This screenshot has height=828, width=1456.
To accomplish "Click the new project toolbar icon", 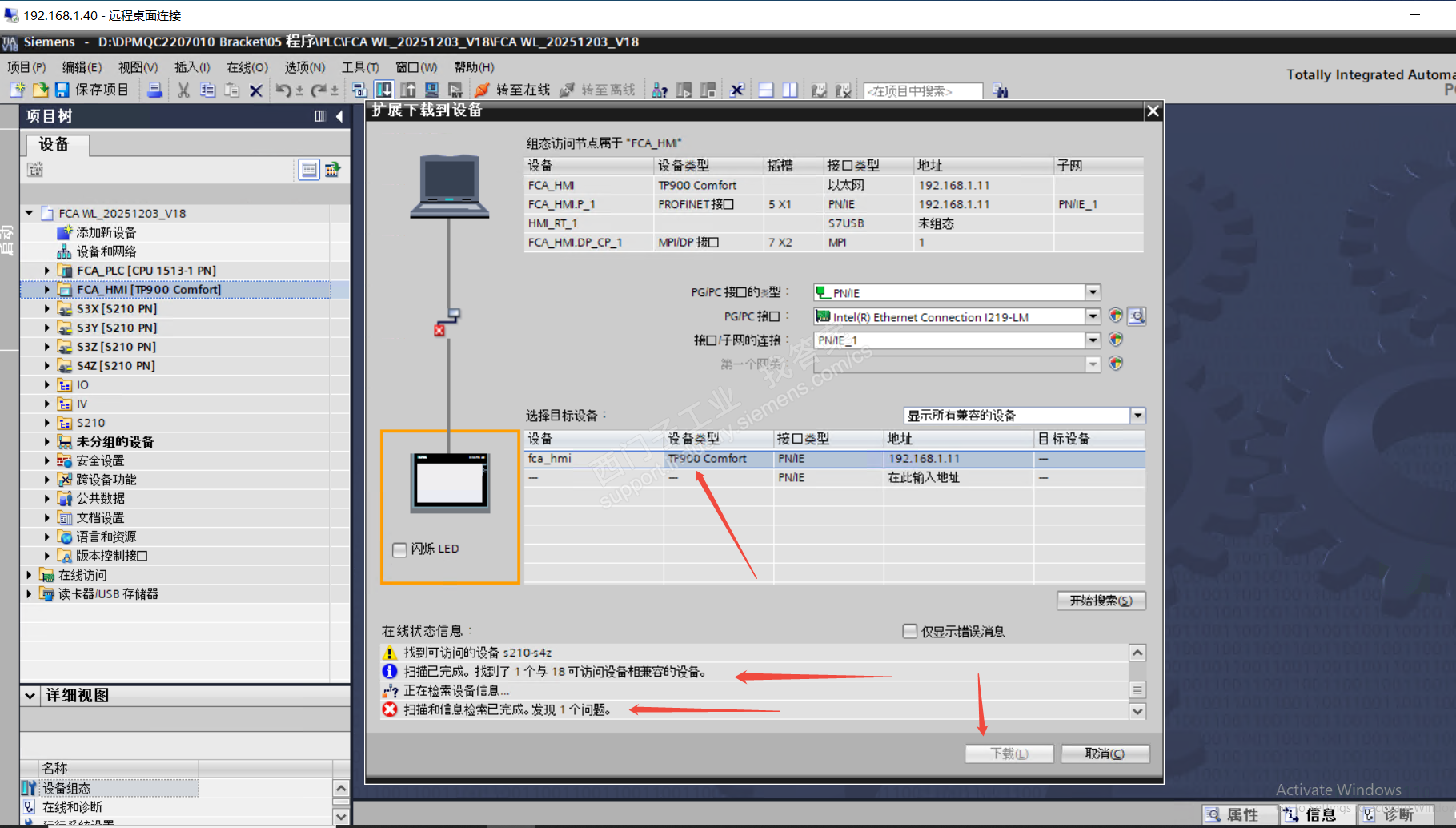I will pos(18,90).
